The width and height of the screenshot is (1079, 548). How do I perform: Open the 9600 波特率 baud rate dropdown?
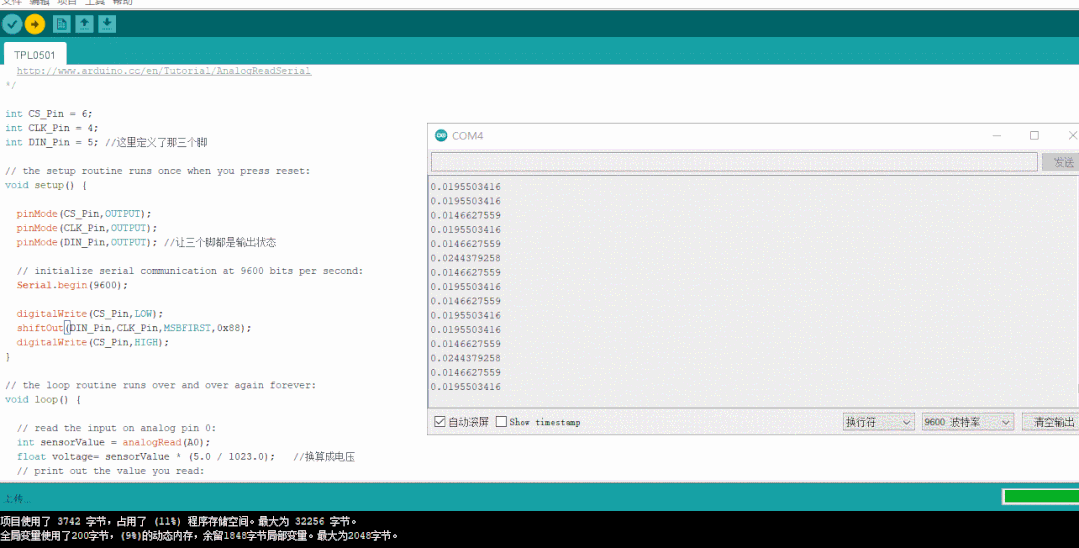pos(967,422)
